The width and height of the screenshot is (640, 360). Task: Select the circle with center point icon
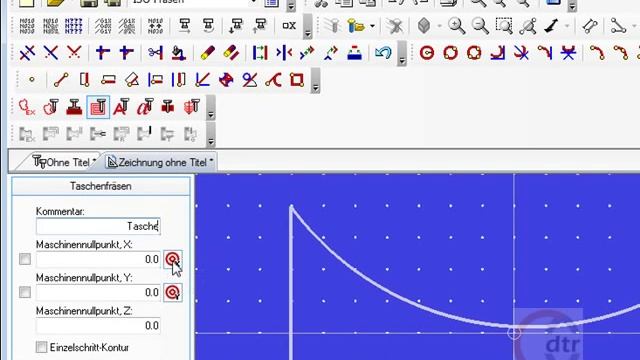(427, 53)
